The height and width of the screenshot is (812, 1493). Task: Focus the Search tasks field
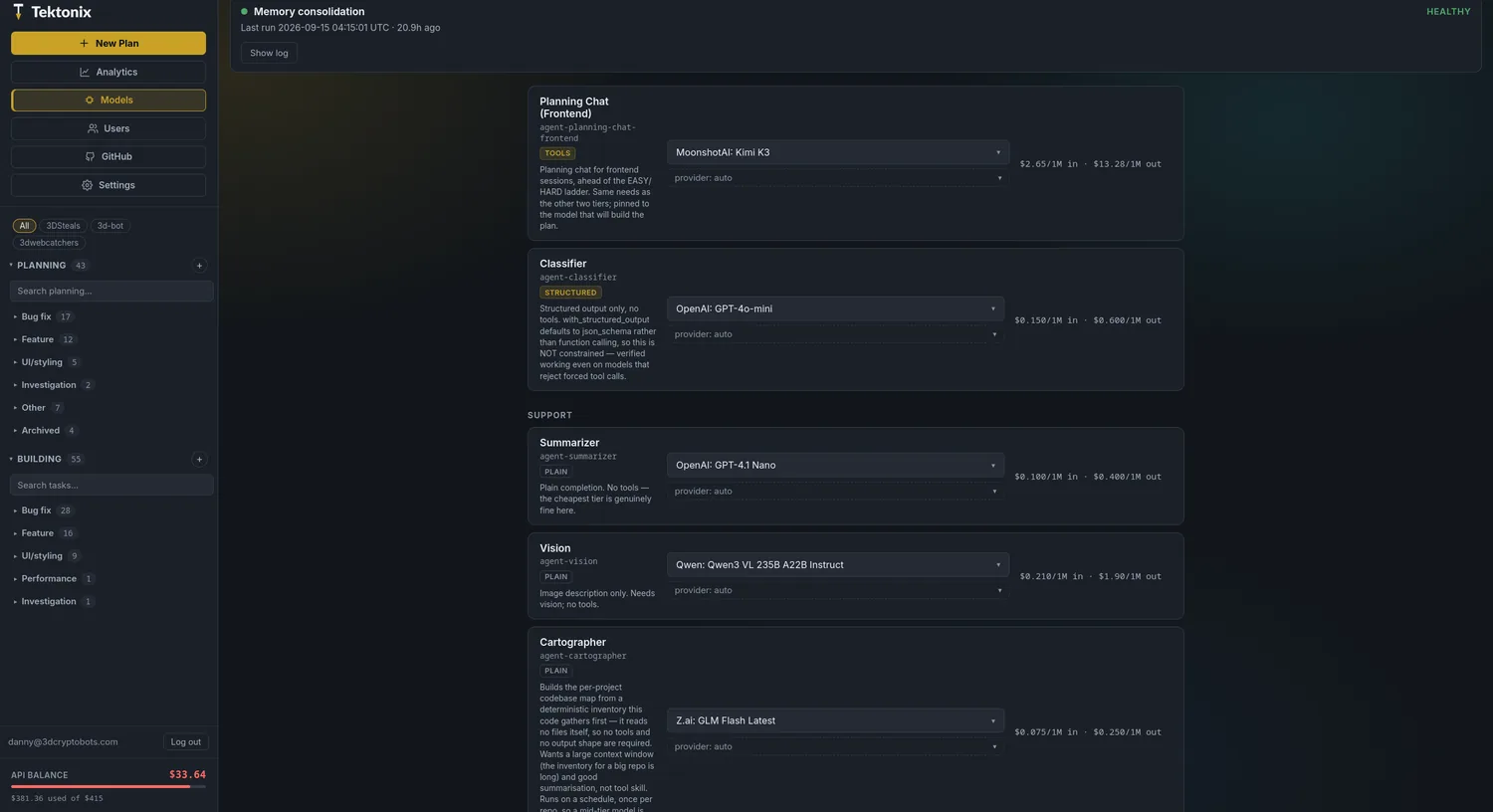pyautogui.click(x=111, y=486)
